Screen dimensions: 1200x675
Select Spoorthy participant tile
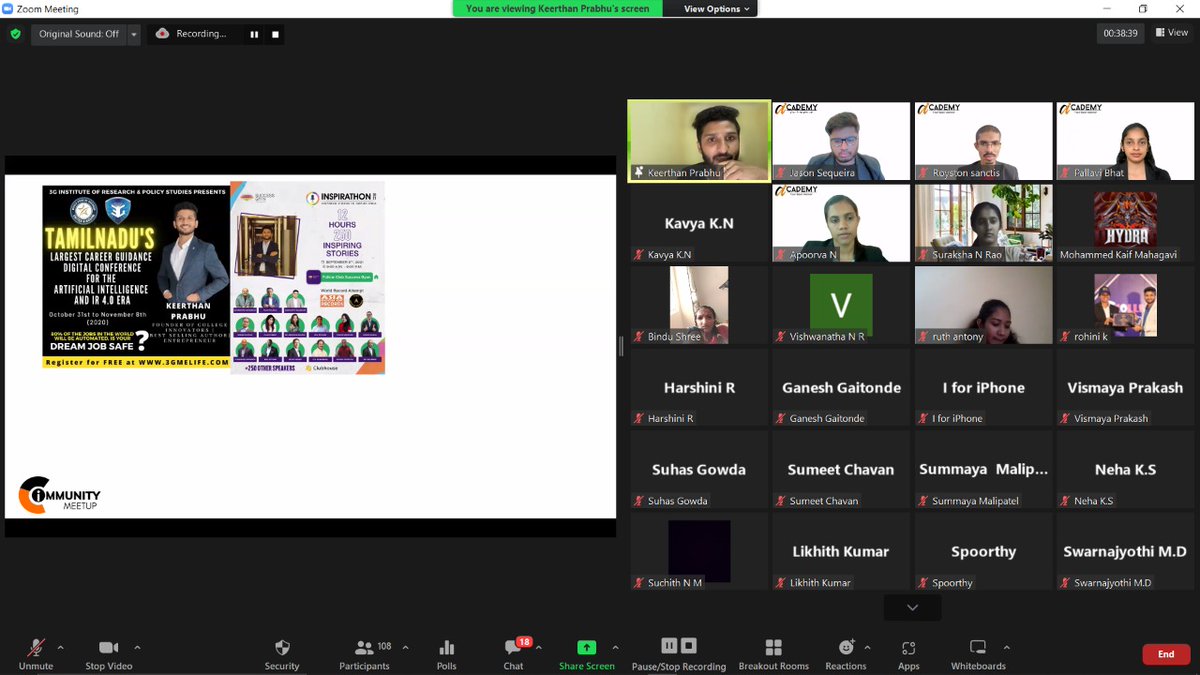tap(983, 551)
